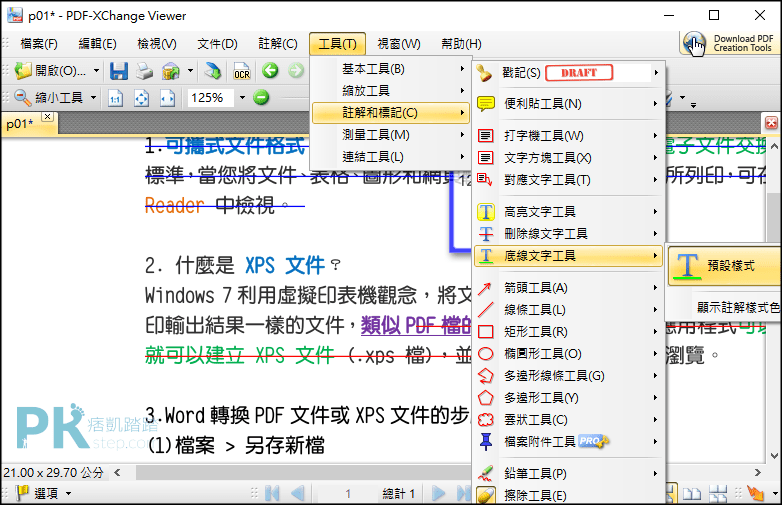
Task: Click the actual size 1:1 icon
Action: pyautogui.click(x=115, y=98)
